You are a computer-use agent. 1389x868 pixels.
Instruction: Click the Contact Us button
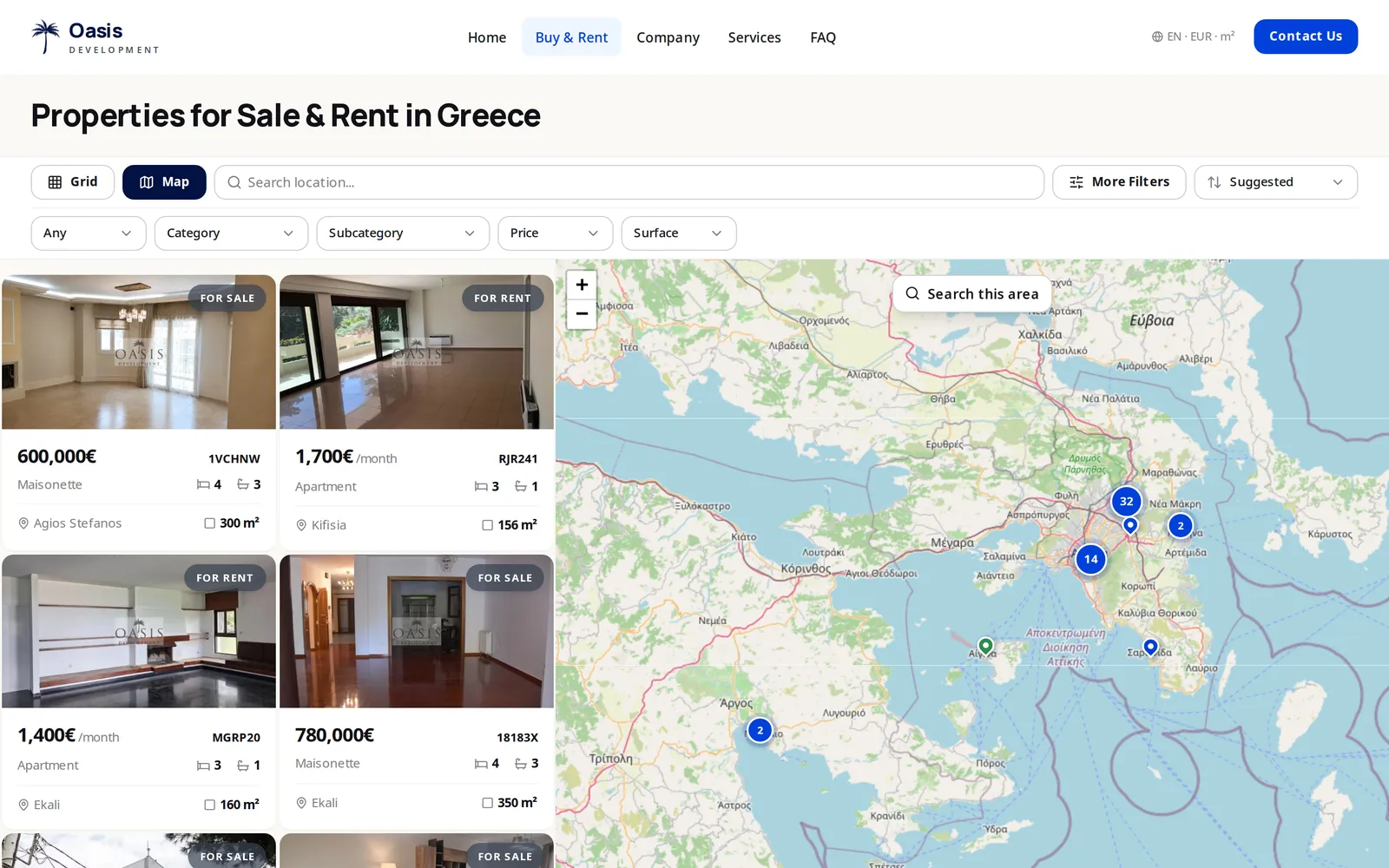coord(1306,36)
